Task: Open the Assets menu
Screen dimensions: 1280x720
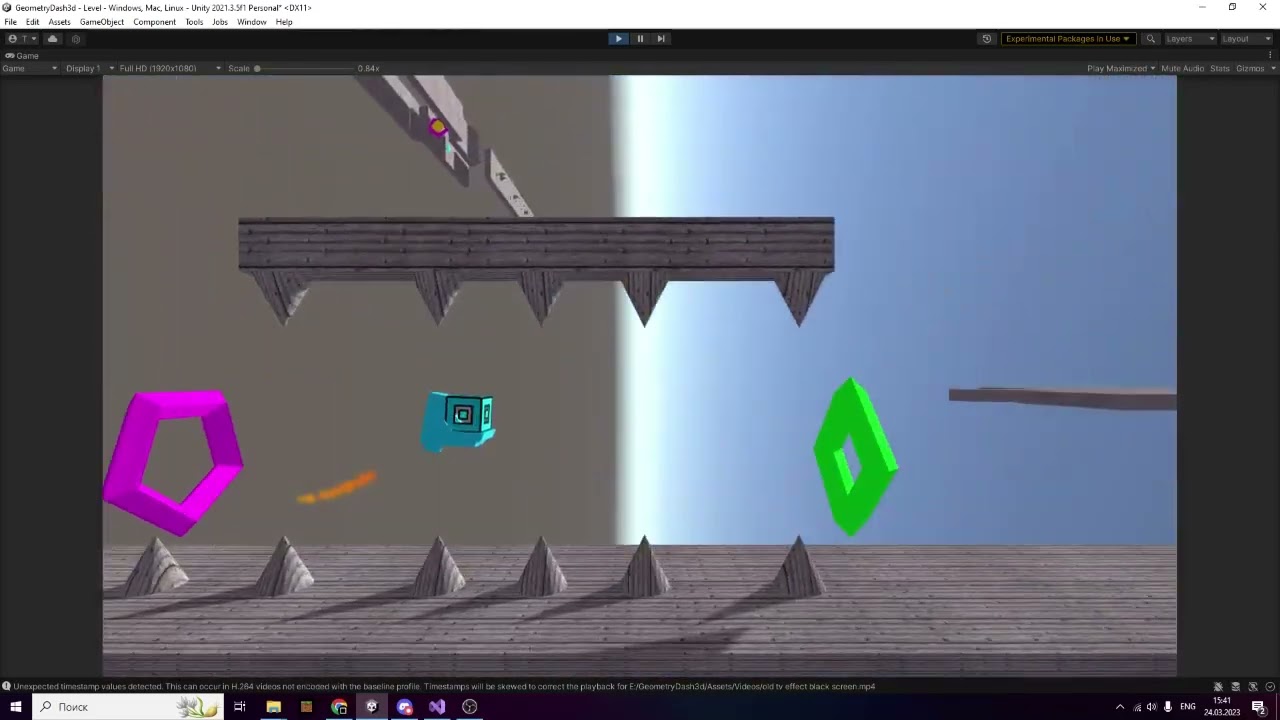Action: [x=60, y=22]
